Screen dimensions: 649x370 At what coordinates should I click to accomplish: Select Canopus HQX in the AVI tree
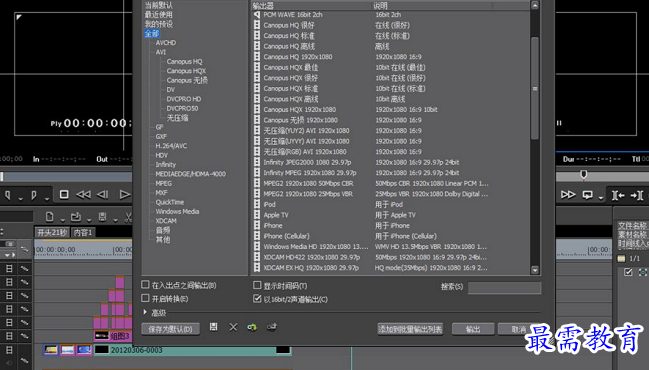click(186, 71)
